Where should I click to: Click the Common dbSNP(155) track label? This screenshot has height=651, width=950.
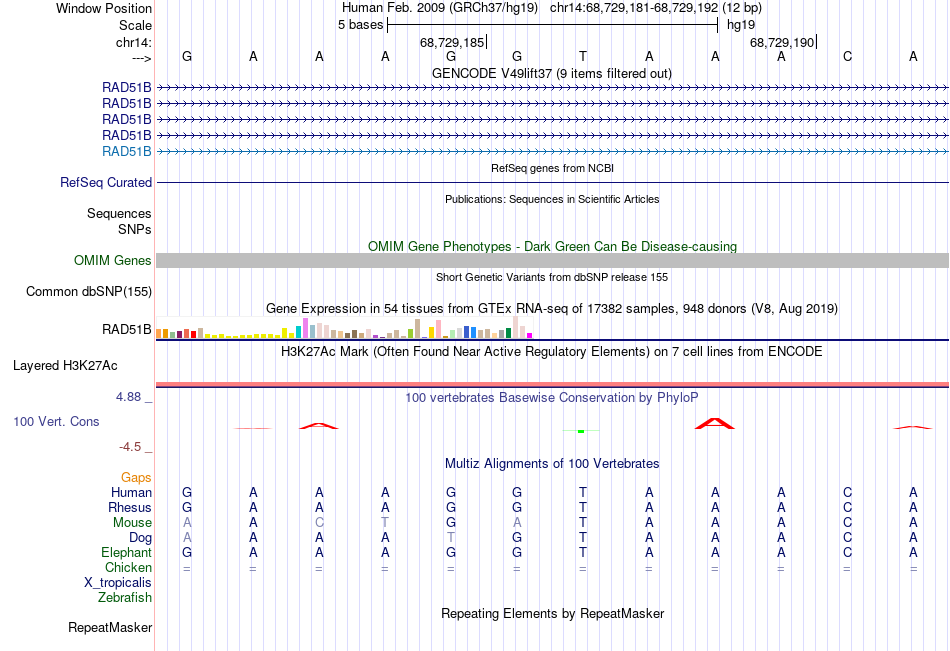click(89, 292)
